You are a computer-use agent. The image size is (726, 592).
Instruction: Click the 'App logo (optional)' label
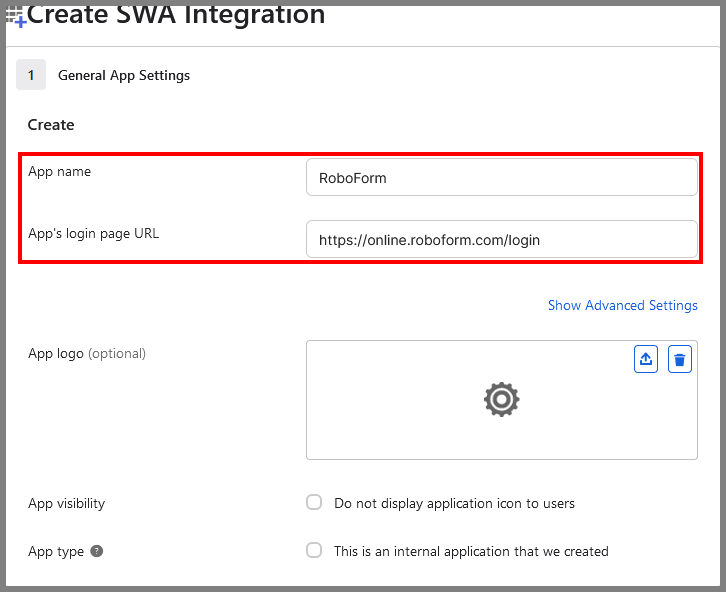click(87, 353)
